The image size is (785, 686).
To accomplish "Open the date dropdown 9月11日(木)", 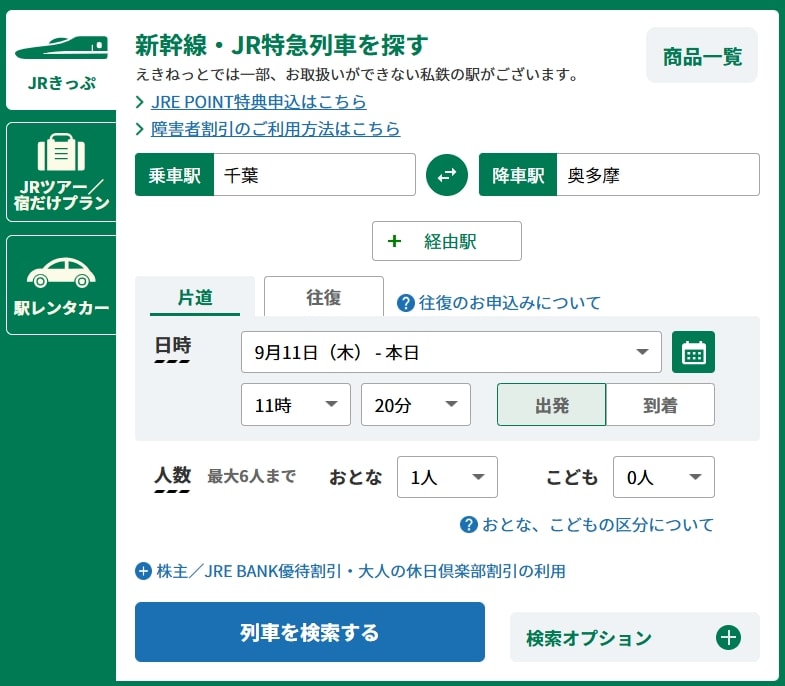I will pyautogui.click(x=451, y=352).
